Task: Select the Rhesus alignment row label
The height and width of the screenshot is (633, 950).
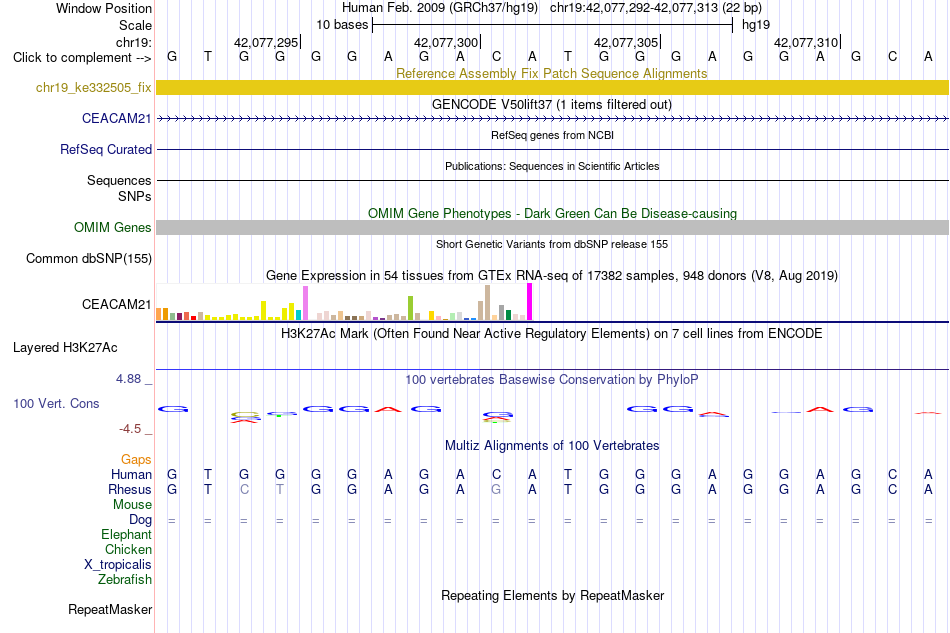Action: click(130, 489)
